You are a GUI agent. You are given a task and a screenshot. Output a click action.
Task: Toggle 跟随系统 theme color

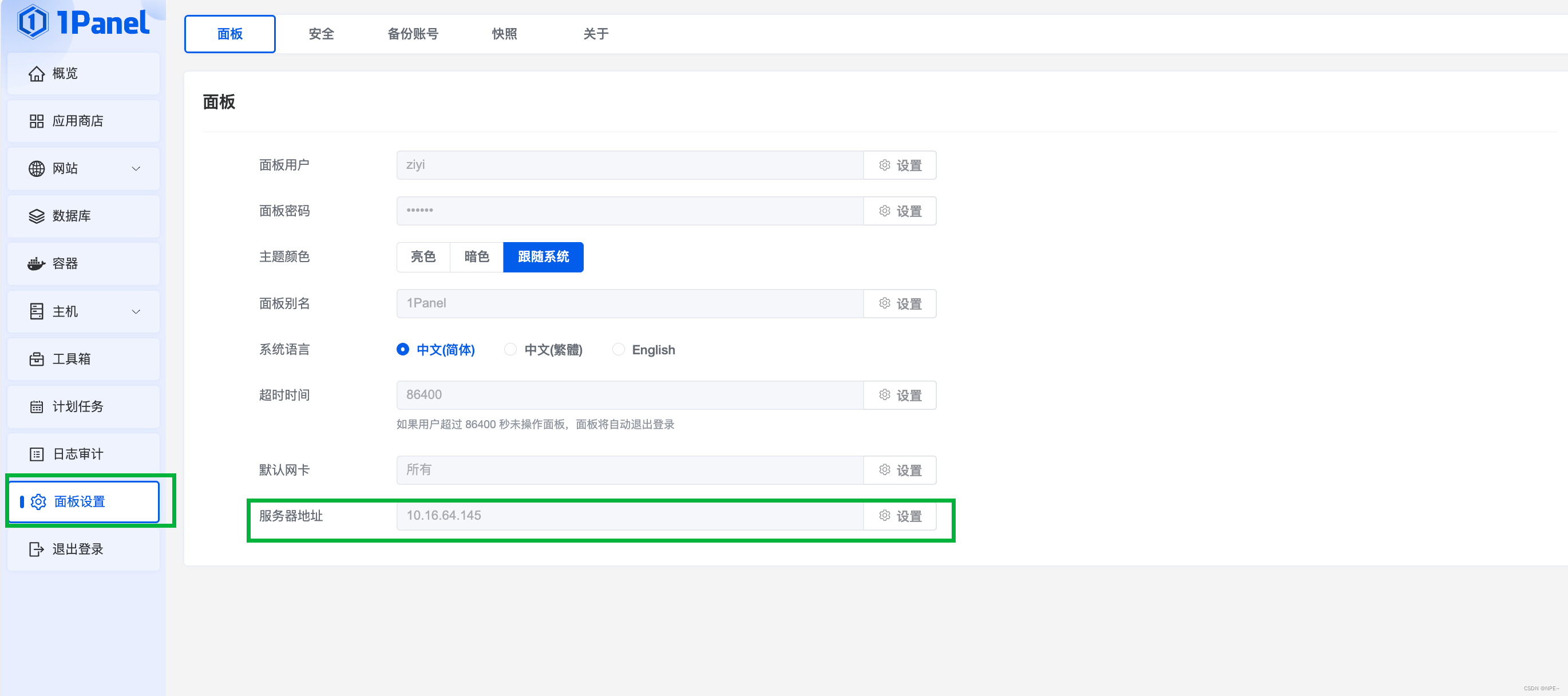545,258
